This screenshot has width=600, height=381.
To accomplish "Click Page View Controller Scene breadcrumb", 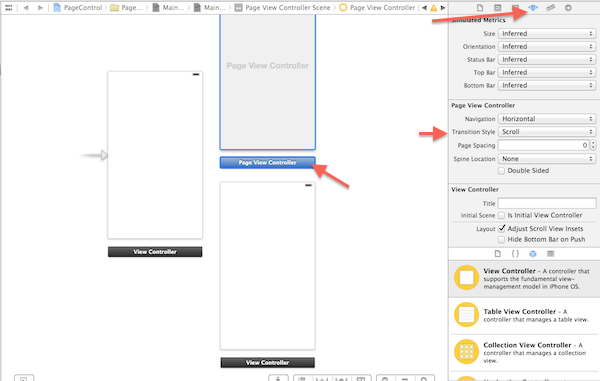I will point(282,7).
